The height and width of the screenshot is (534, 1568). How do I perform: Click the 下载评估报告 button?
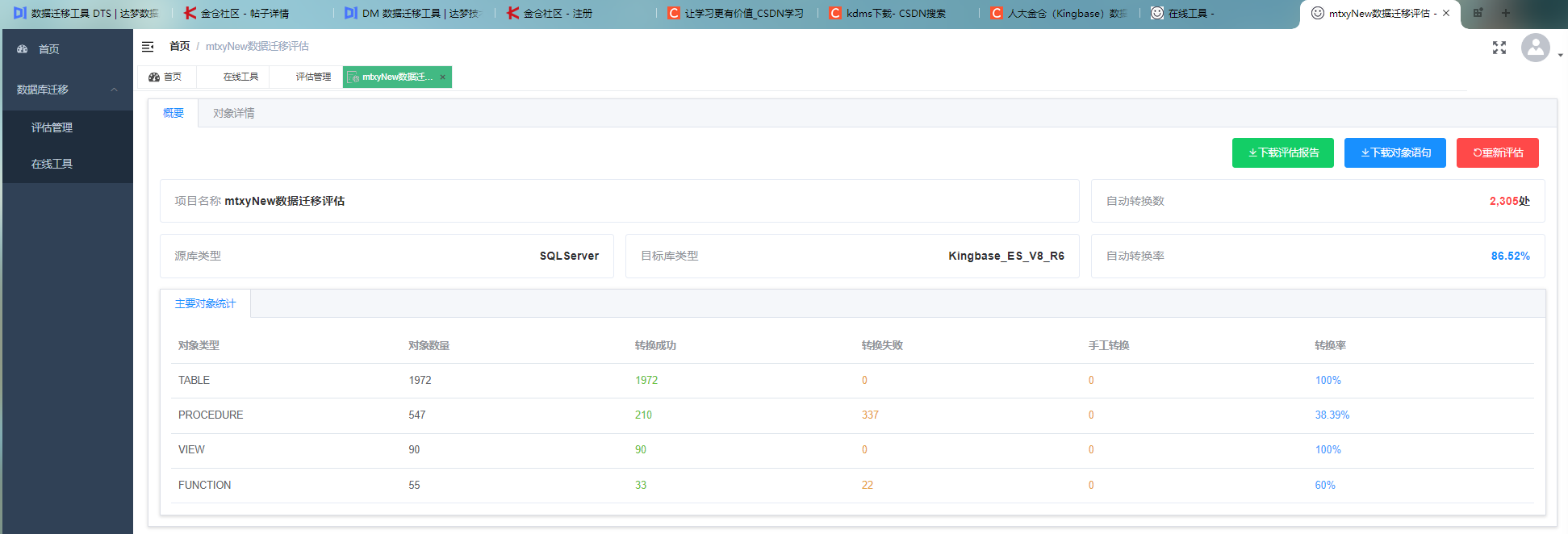click(x=1282, y=152)
